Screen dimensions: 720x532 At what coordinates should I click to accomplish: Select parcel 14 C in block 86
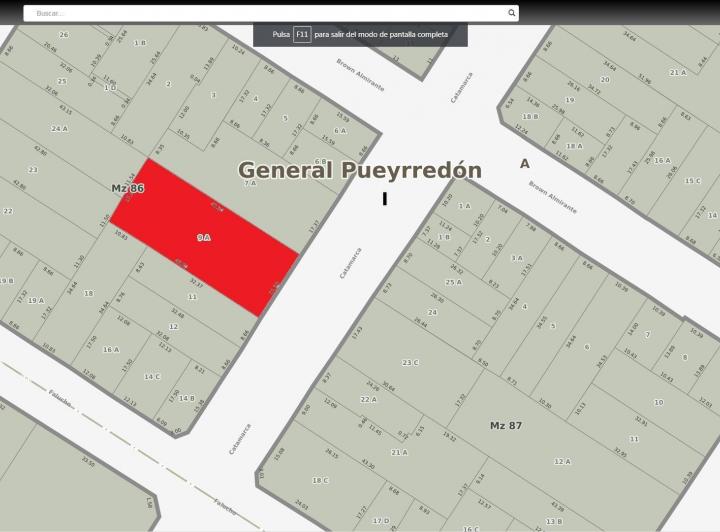152,377
